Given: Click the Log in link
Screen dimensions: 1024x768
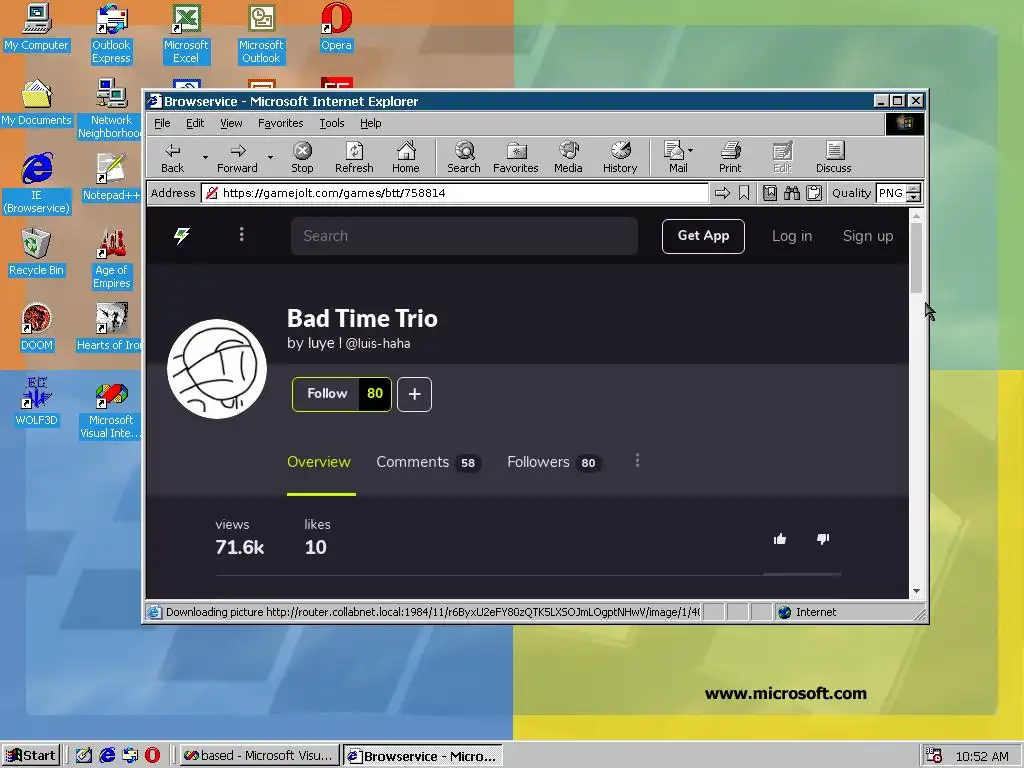Looking at the screenshot, I should (792, 236).
